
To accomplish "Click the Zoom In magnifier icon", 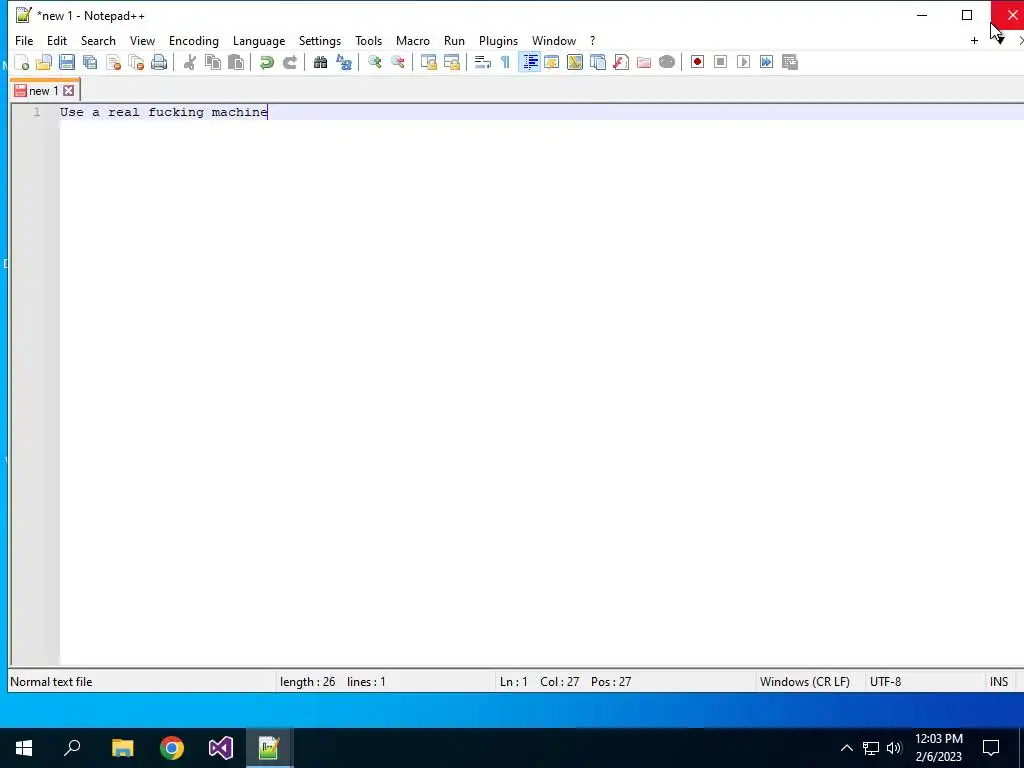I will (x=374, y=62).
